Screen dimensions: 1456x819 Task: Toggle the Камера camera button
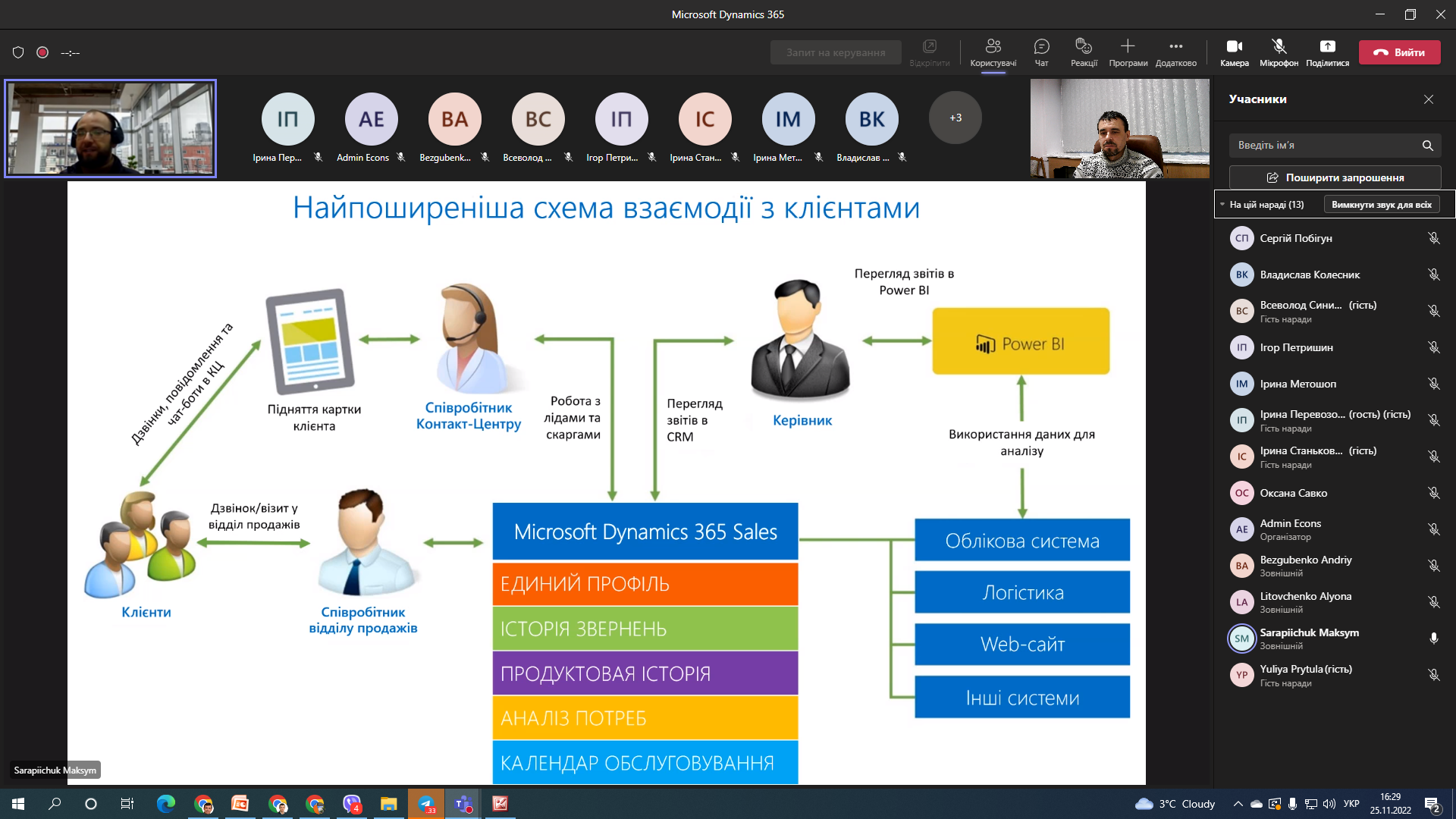pos(1234,47)
